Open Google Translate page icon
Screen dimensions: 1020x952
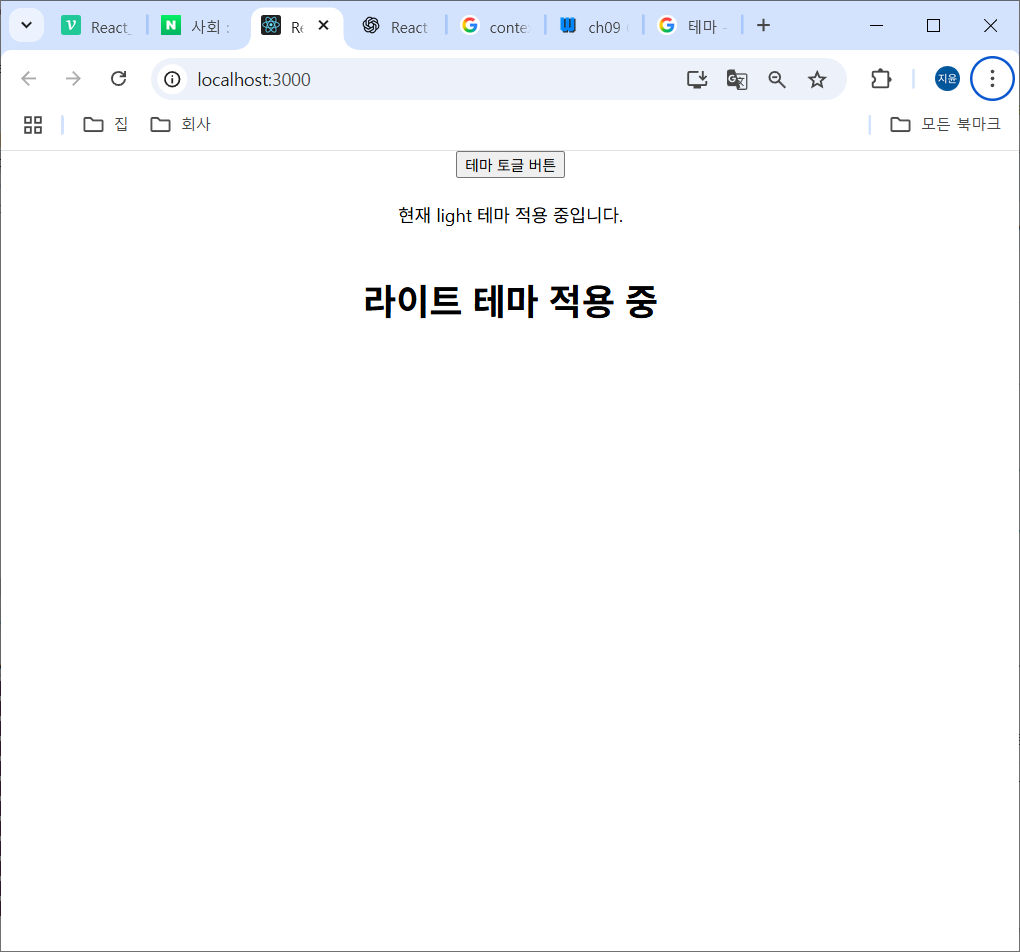point(737,79)
